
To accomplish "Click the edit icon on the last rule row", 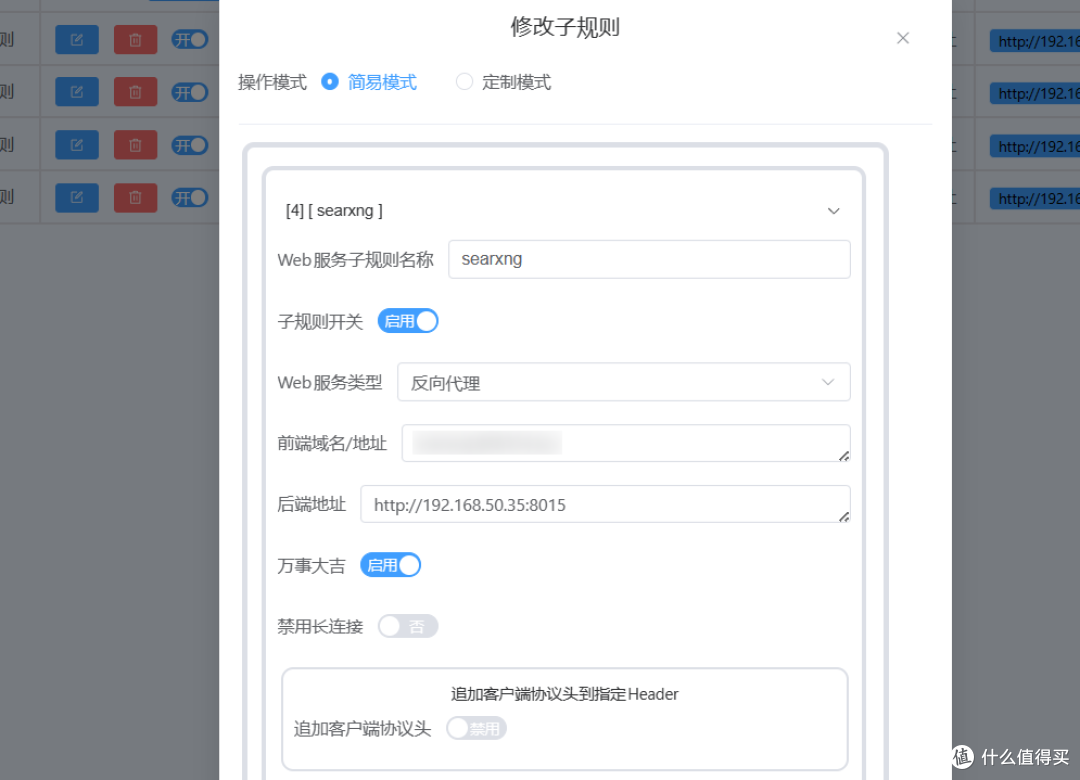I will pyautogui.click(x=77, y=197).
